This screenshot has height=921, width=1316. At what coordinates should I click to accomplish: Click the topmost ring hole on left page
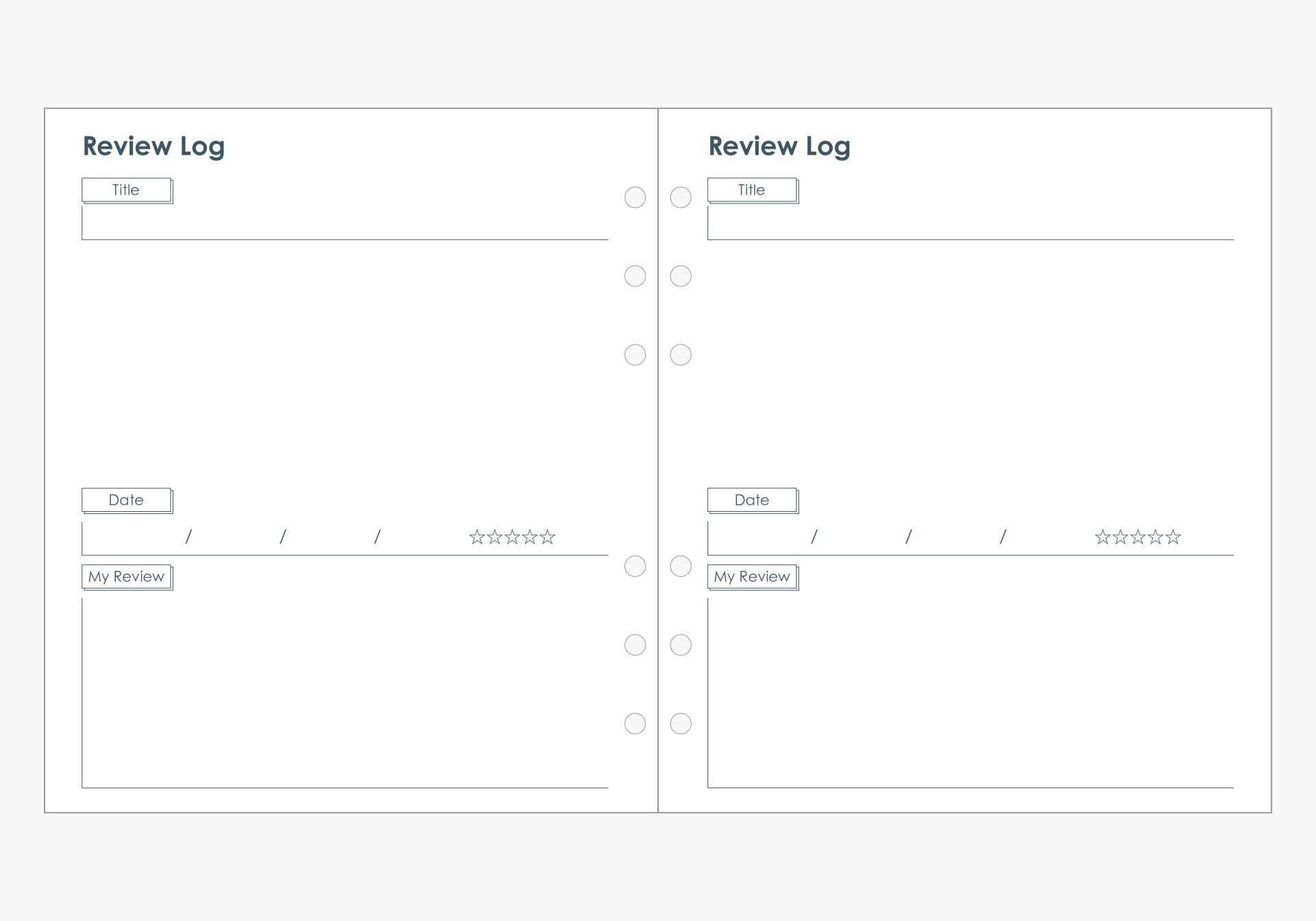click(x=635, y=197)
